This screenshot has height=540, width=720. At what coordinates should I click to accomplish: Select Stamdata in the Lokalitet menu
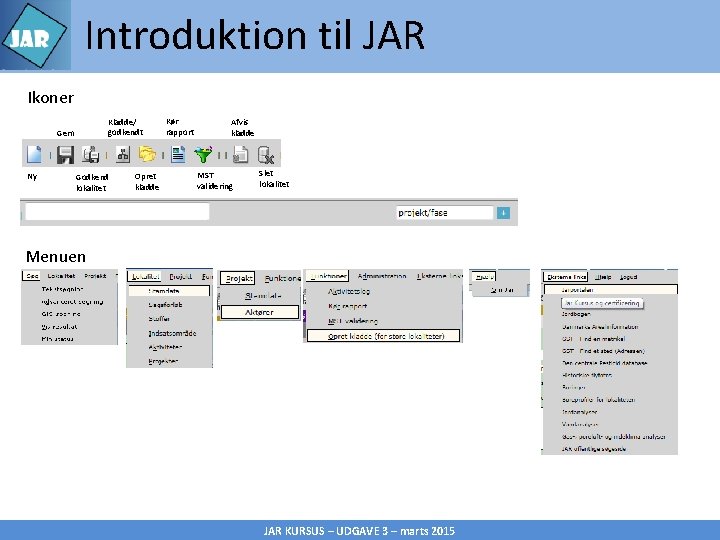(169, 291)
